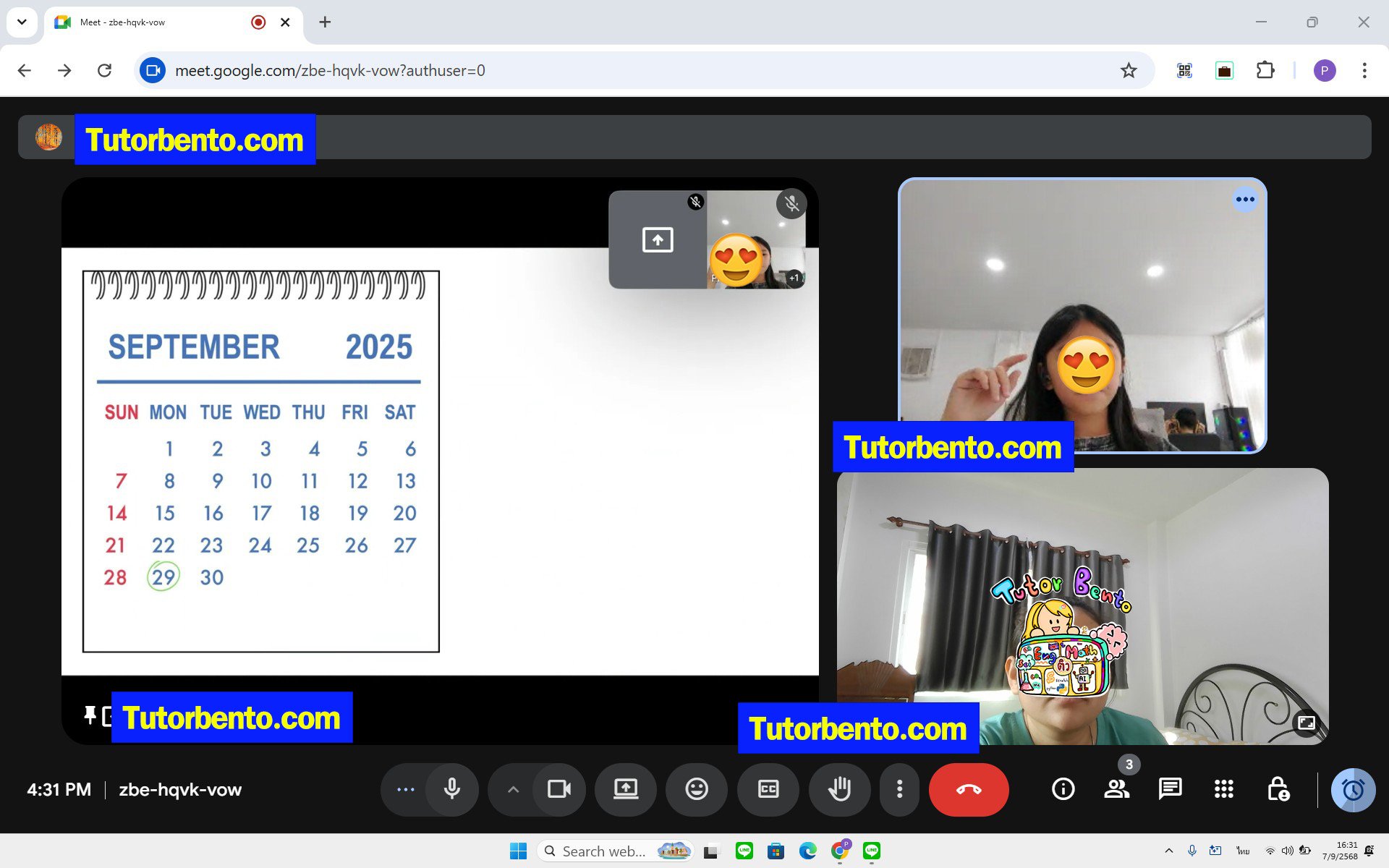Open audio settings three-dot button
The image size is (1389, 868).
pyautogui.click(x=405, y=789)
